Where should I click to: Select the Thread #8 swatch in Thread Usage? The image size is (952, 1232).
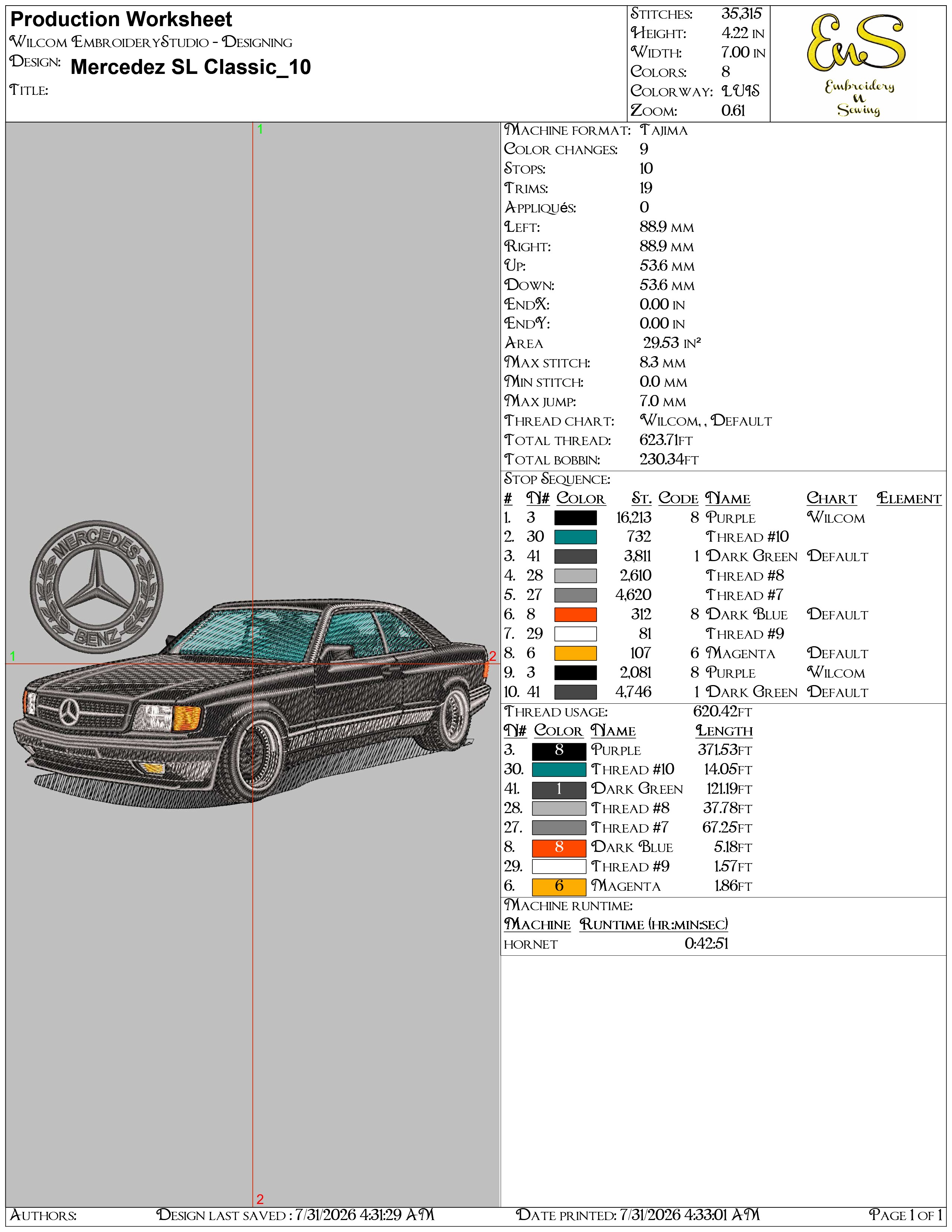pyautogui.click(x=559, y=808)
